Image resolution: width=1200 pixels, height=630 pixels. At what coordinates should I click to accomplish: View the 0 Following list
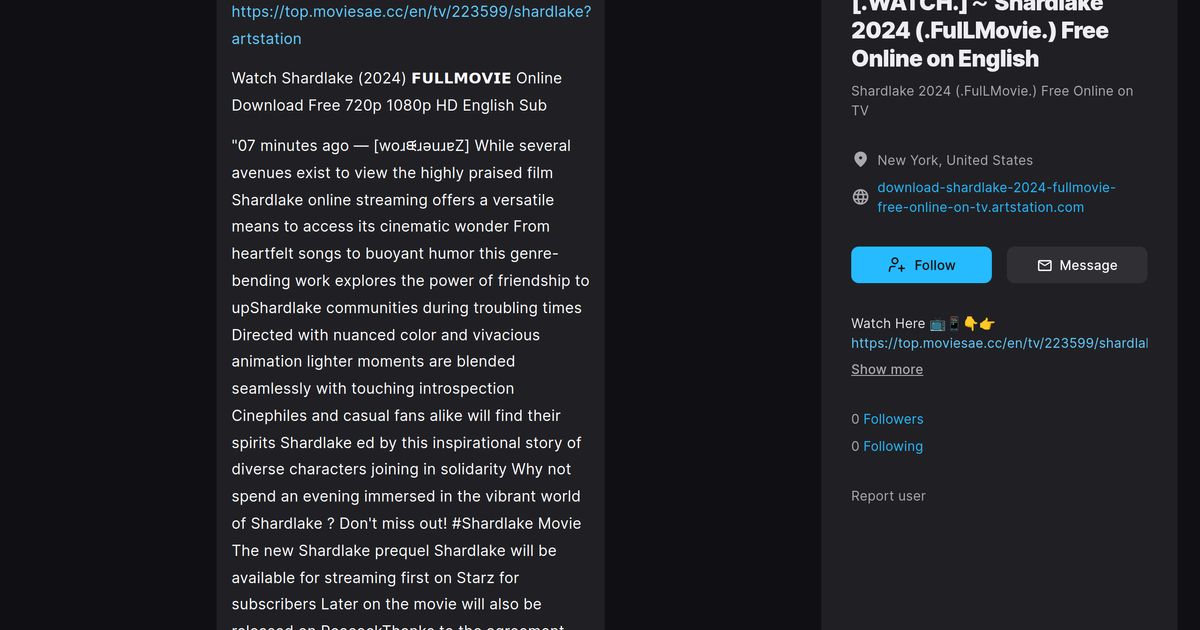[x=892, y=446]
